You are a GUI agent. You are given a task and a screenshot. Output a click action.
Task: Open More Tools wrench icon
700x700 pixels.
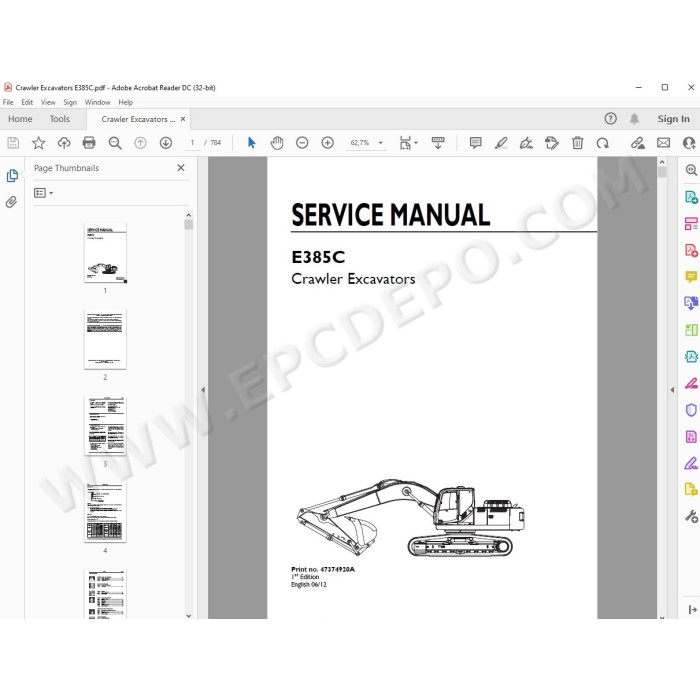click(x=691, y=517)
